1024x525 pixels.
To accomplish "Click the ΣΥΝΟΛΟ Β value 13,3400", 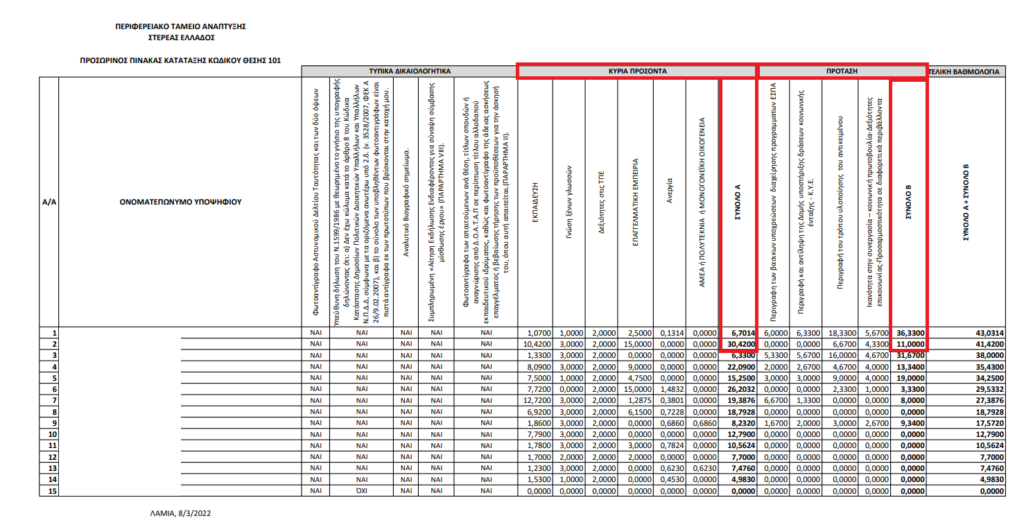I will point(912,368).
